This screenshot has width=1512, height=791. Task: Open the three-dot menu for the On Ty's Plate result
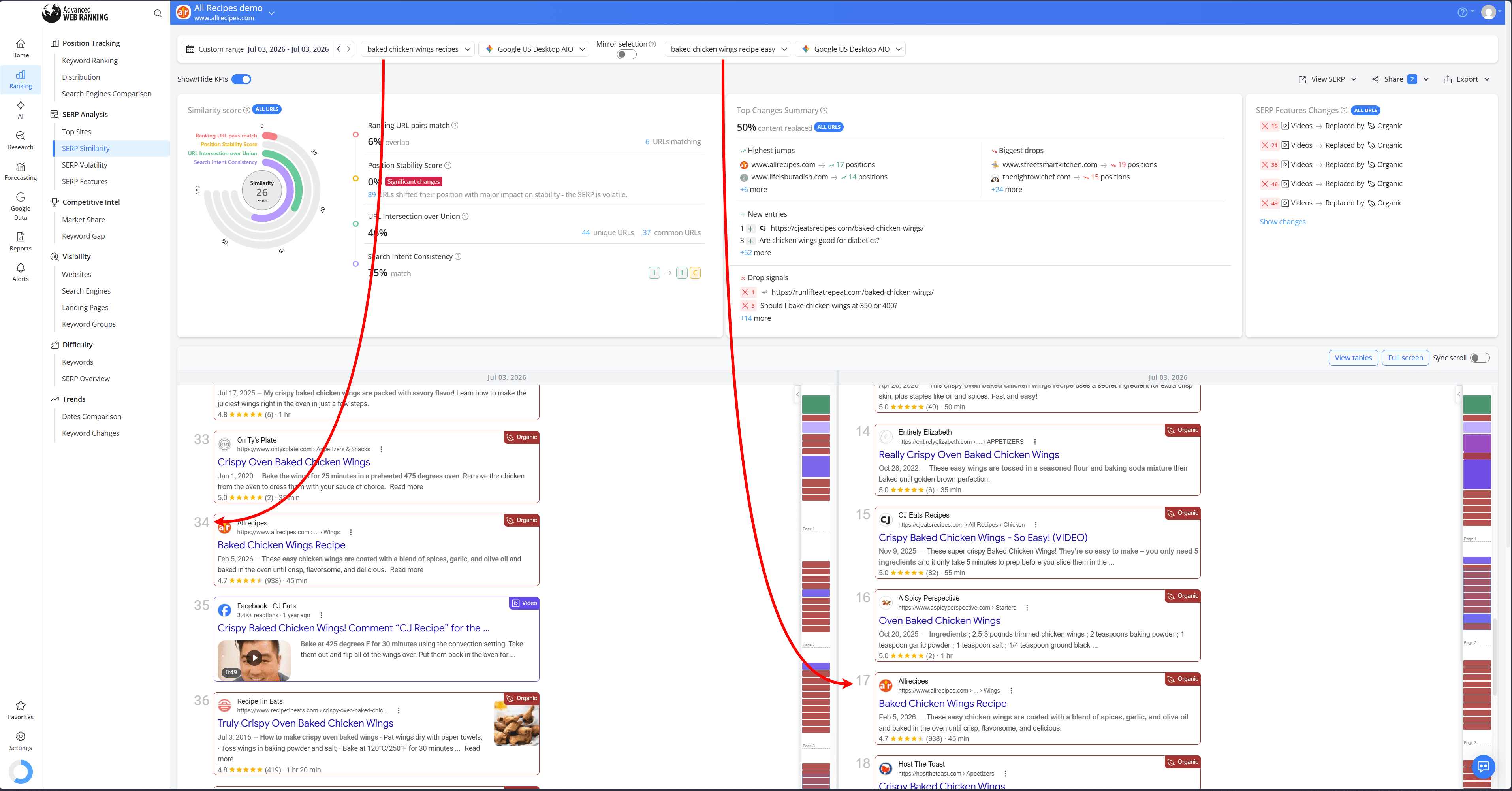(382, 449)
